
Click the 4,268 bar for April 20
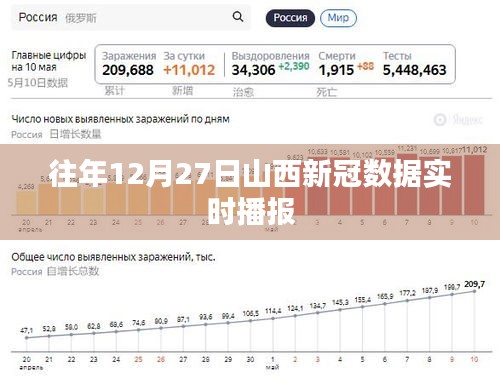tap(26, 203)
